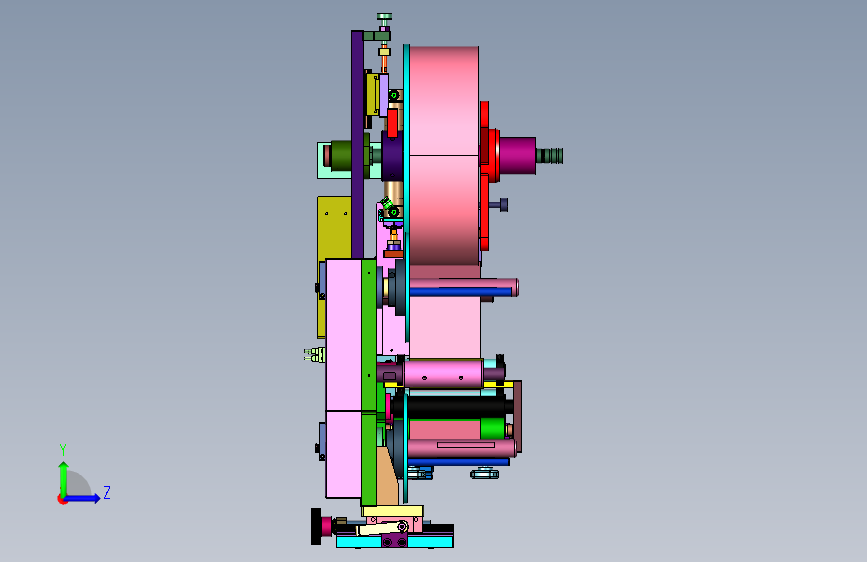
Task: Select the green-head screw at the top
Action: click(x=385, y=18)
